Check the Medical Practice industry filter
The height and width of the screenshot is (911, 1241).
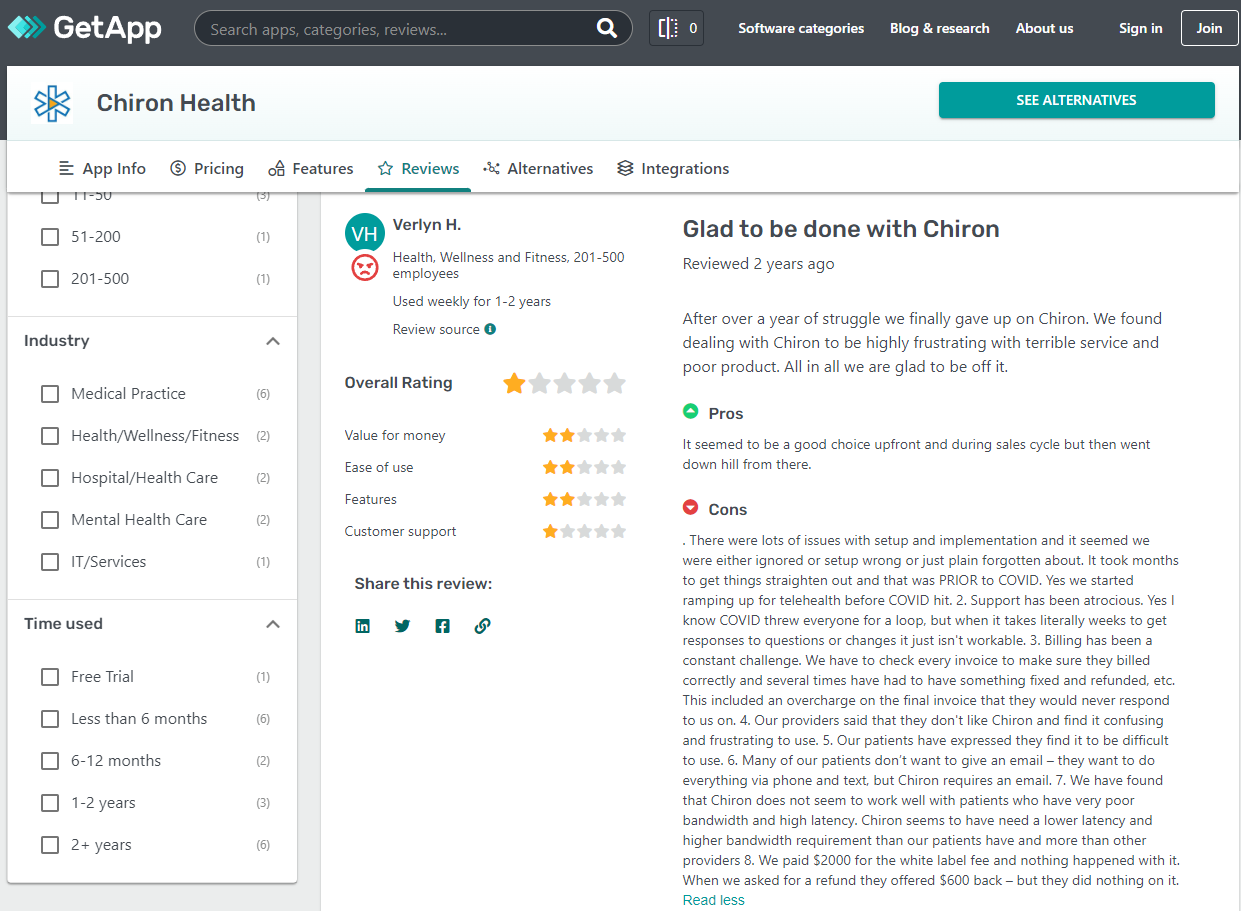click(x=50, y=394)
